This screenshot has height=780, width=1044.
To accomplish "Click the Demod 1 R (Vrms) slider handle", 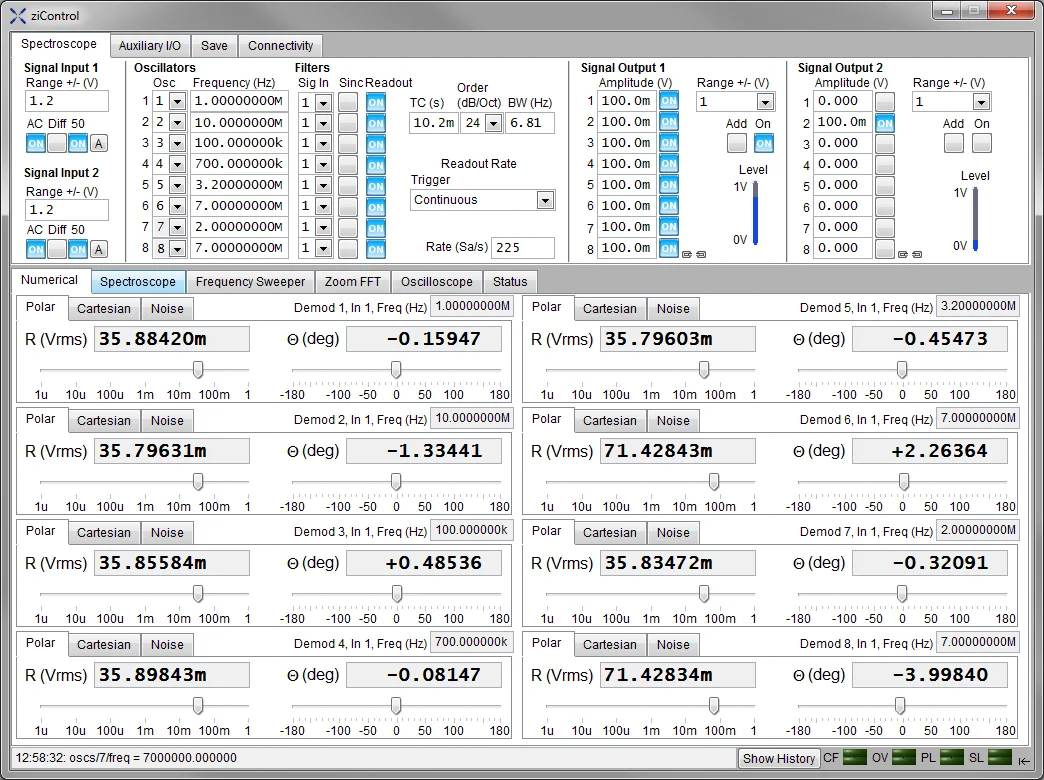I will click(198, 369).
